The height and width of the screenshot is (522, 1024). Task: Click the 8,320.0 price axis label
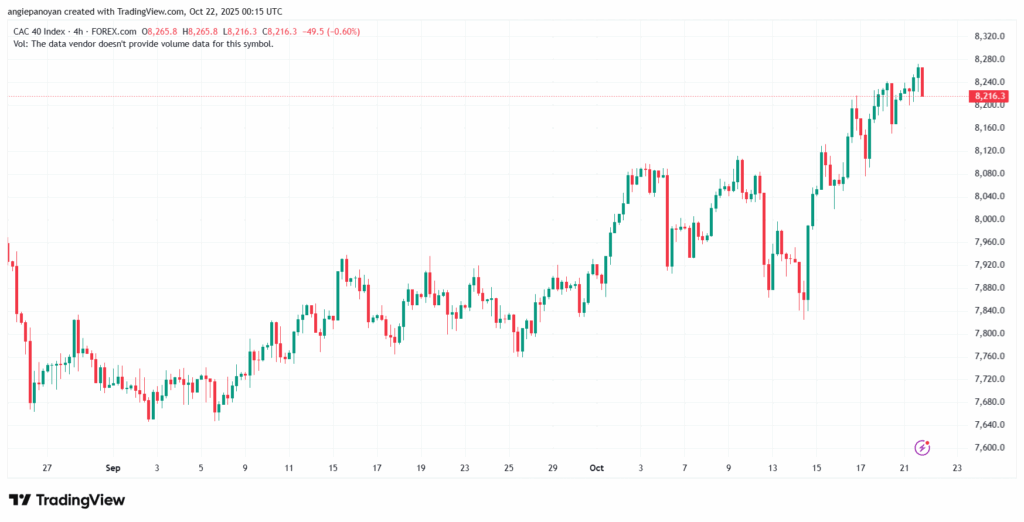(x=988, y=36)
